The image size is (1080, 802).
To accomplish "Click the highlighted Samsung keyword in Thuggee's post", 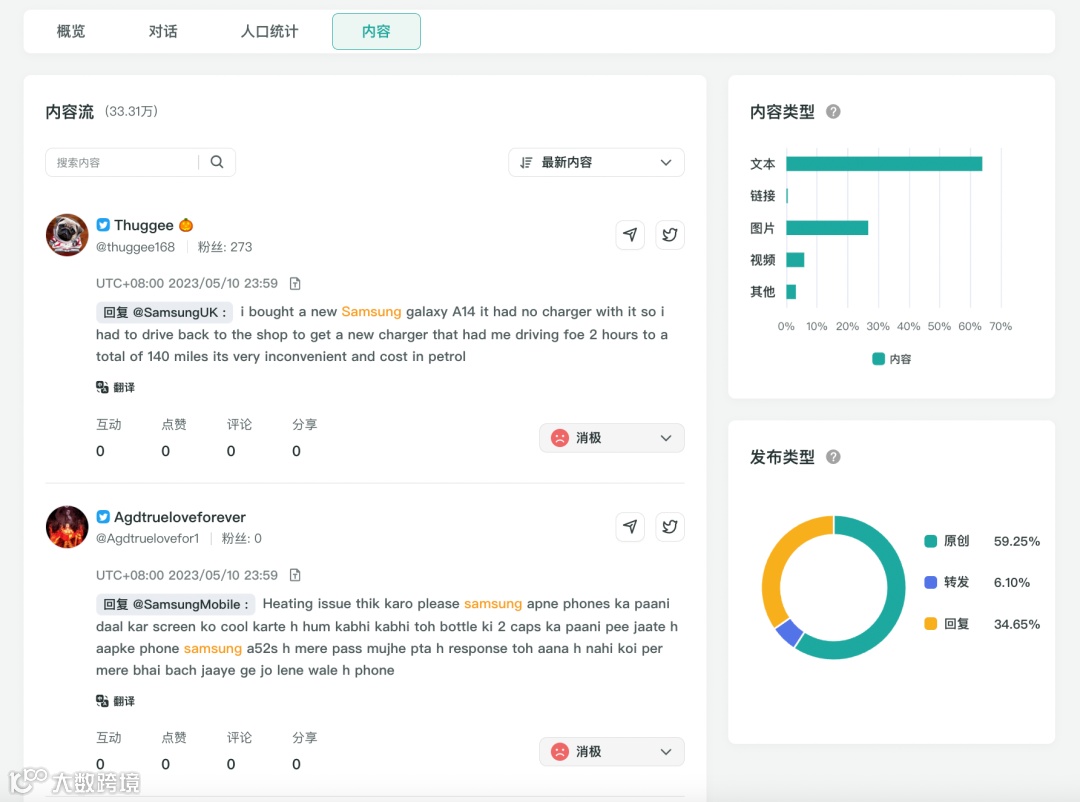I will (371, 311).
